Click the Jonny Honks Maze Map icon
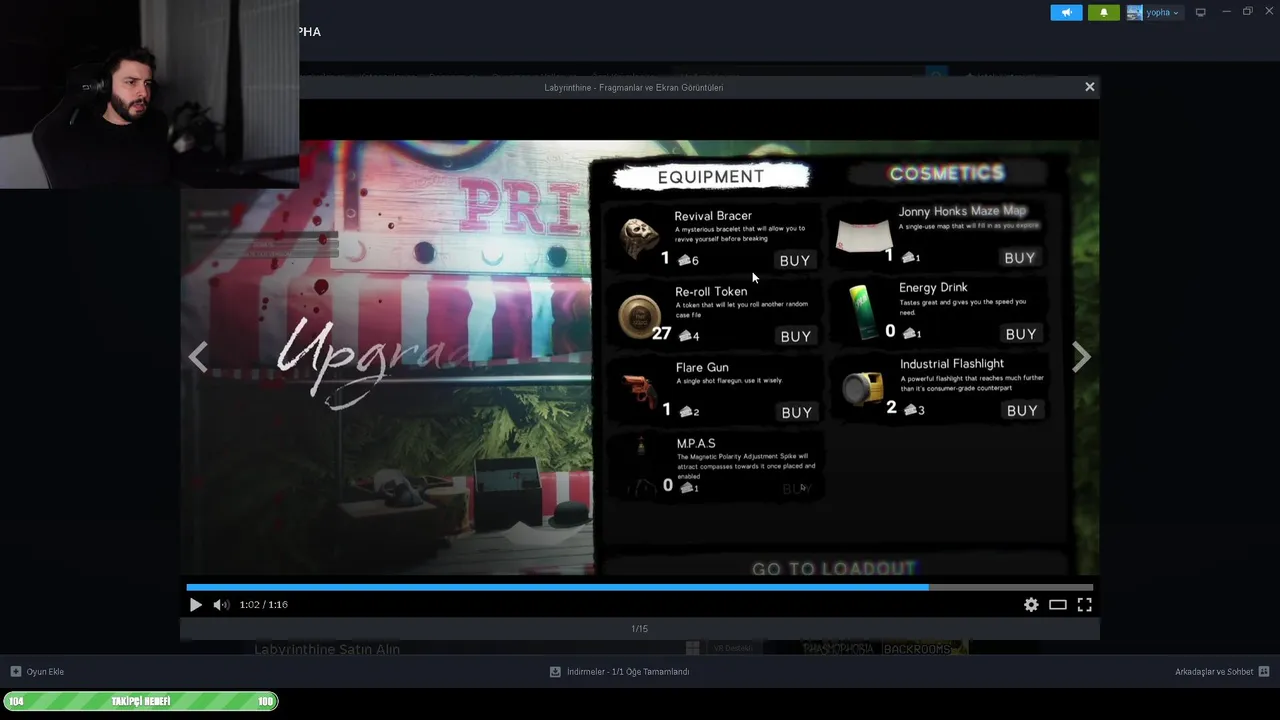Image resolution: width=1280 pixels, height=720 pixels. pyautogui.click(x=864, y=238)
